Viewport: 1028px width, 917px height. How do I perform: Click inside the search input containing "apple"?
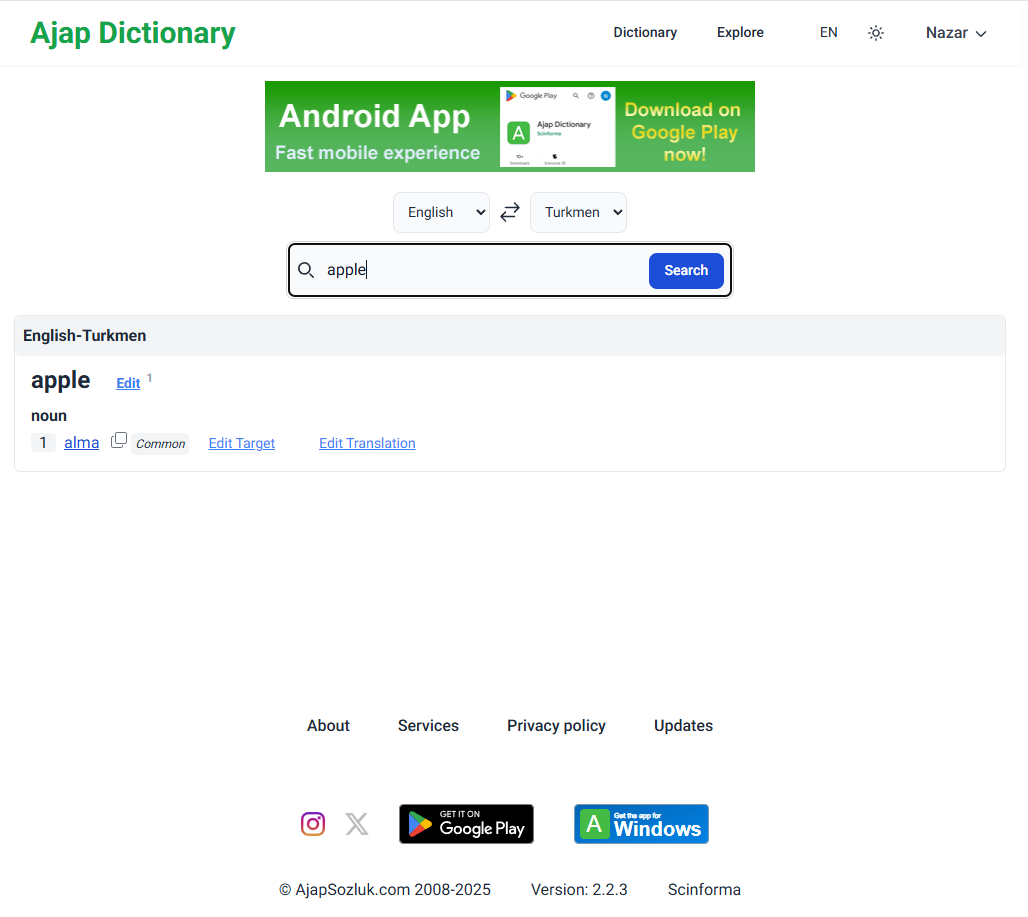click(x=470, y=270)
